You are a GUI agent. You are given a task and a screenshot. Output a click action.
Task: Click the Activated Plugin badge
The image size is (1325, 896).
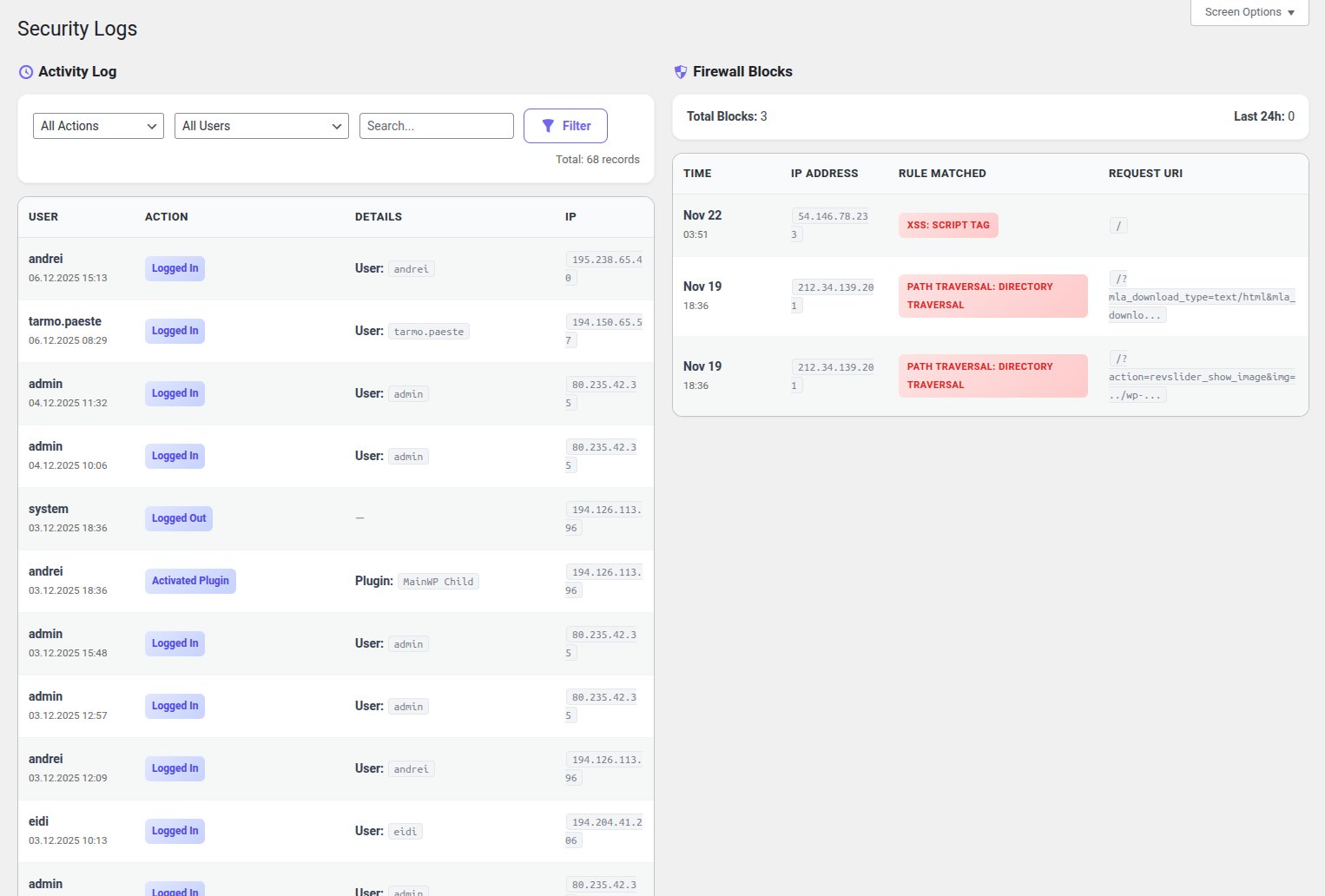tap(190, 580)
